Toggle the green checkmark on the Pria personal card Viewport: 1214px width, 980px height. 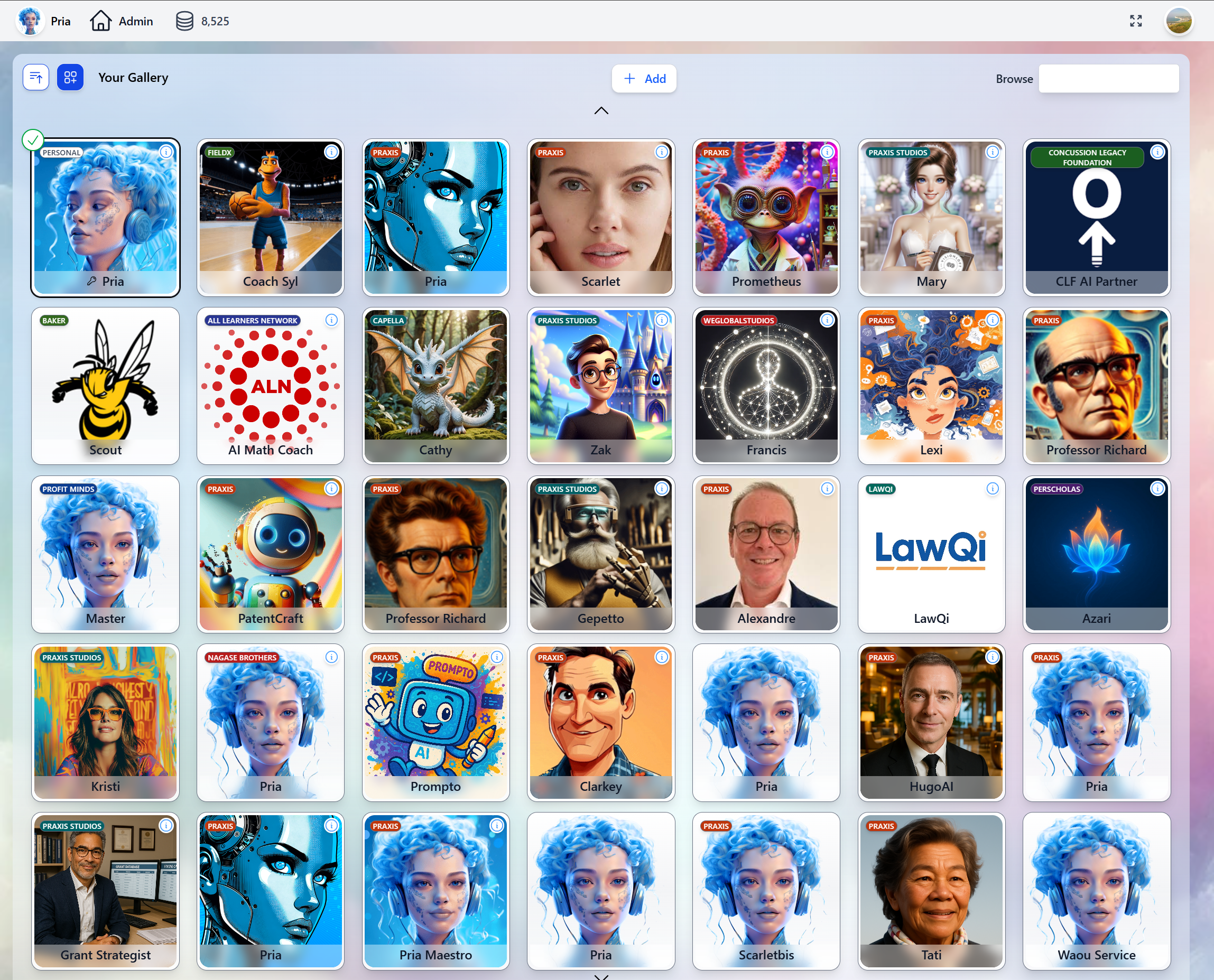pyautogui.click(x=32, y=139)
